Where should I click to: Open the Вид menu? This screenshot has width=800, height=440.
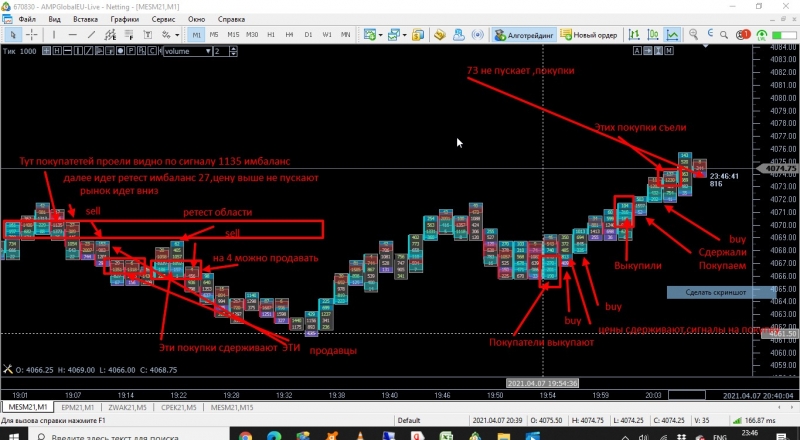point(54,19)
